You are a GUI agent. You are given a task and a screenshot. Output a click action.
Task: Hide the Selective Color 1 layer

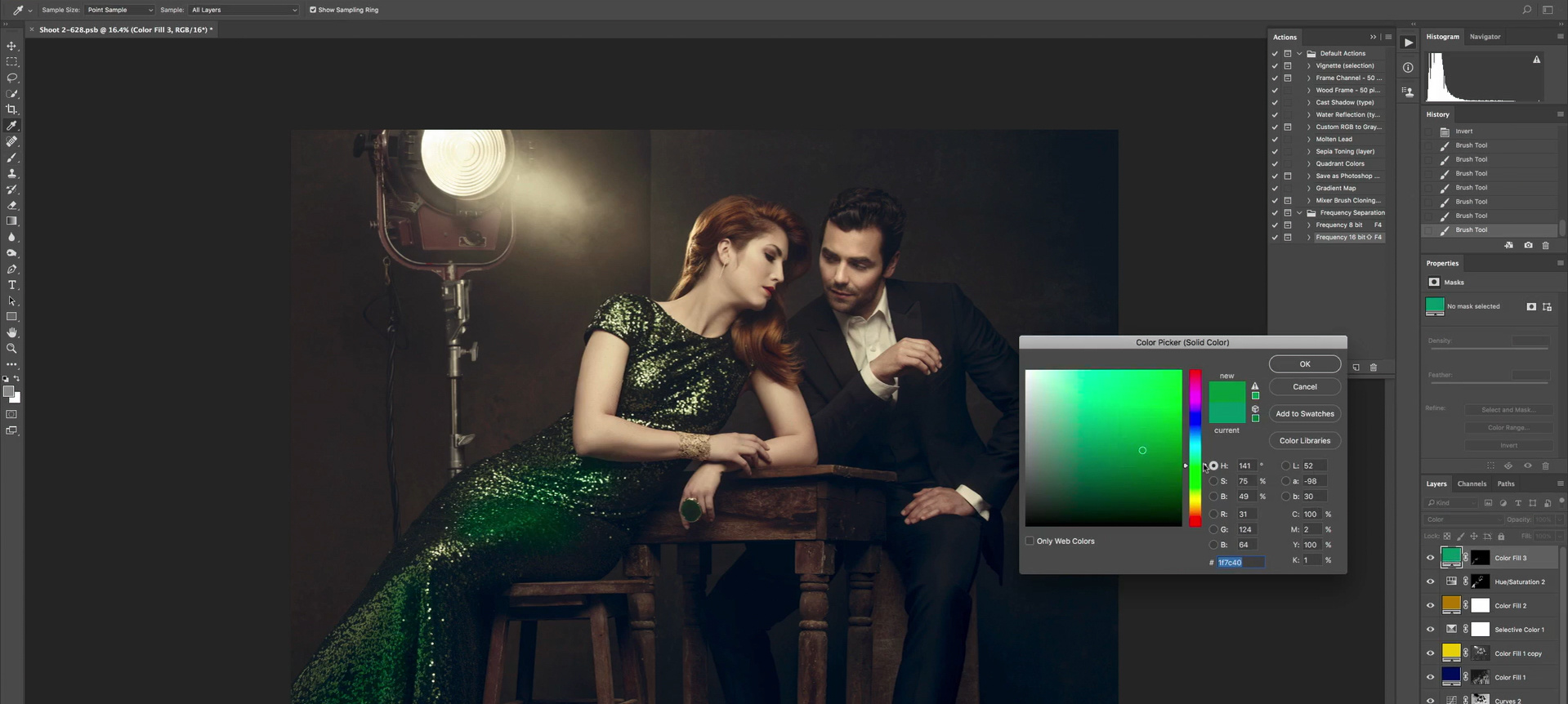pos(1430,630)
